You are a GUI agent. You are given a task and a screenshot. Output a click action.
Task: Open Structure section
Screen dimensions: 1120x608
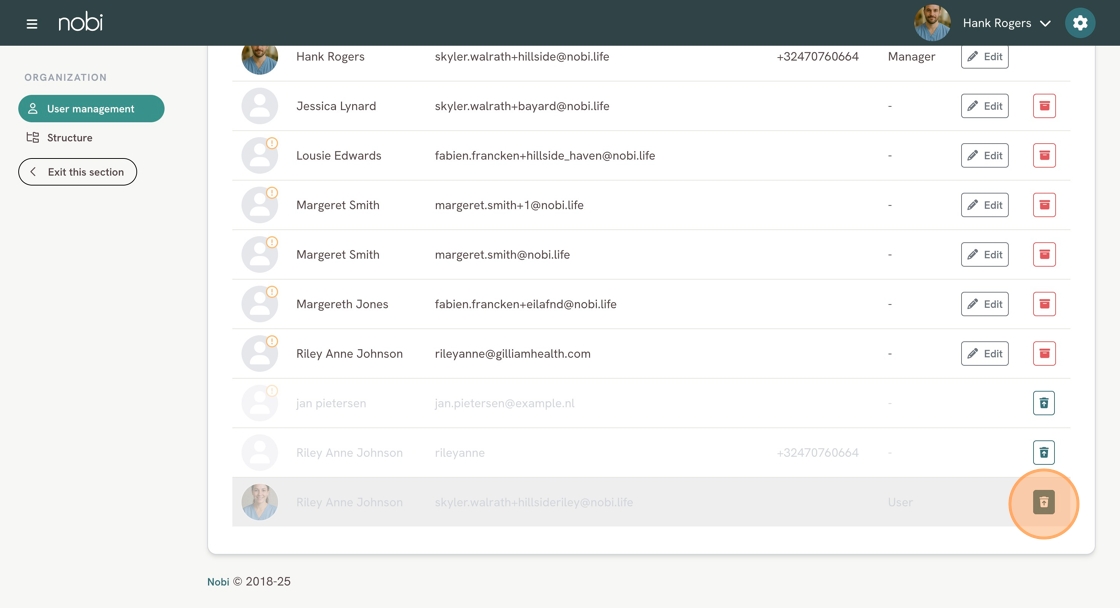pyautogui.click(x=60, y=138)
